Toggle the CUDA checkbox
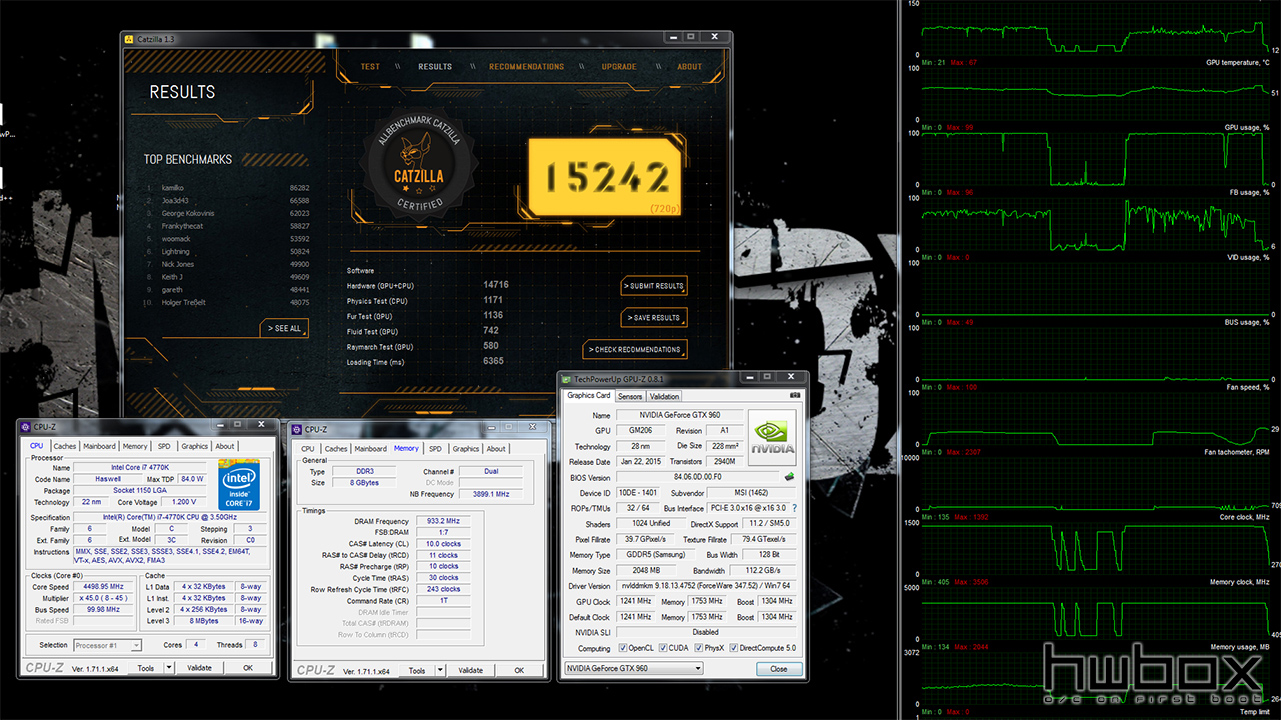 point(663,648)
